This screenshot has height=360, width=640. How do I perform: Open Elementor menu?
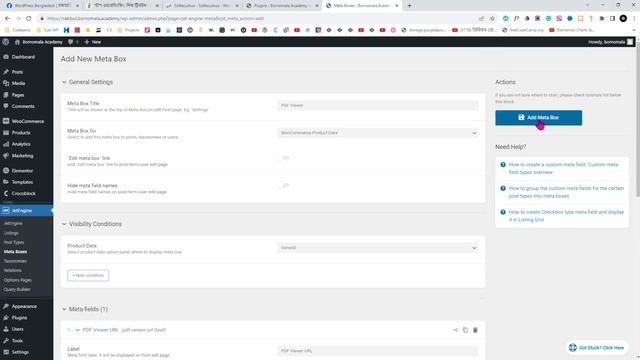[22, 171]
